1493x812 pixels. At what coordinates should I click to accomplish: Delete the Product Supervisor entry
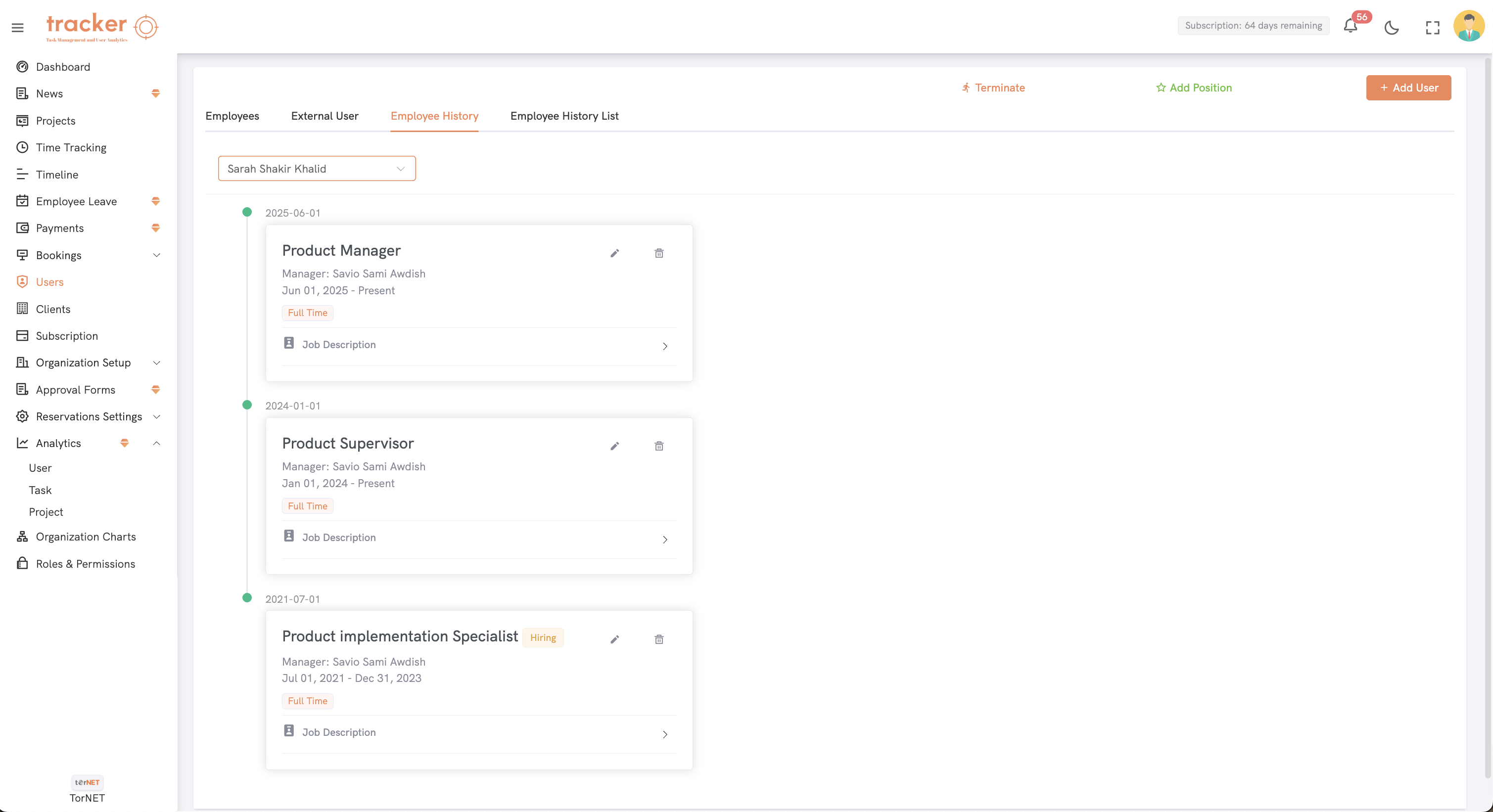(x=658, y=446)
